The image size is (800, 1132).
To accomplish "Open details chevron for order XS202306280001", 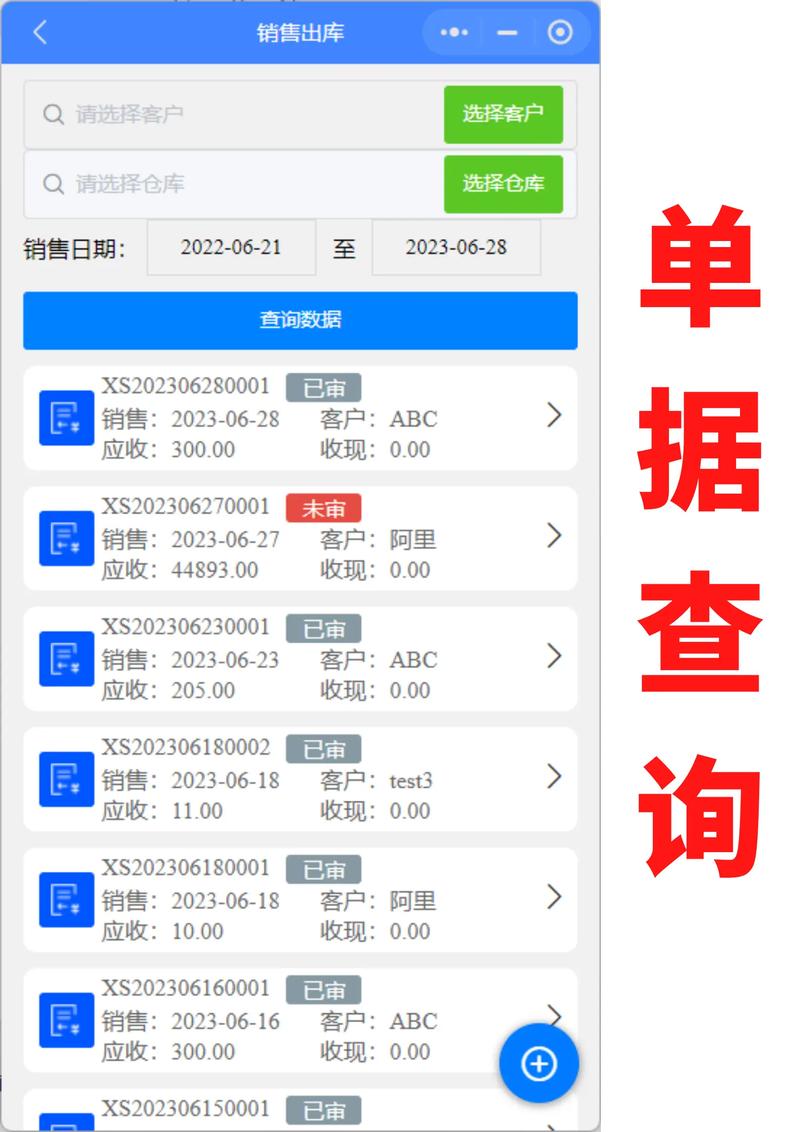I will point(554,415).
